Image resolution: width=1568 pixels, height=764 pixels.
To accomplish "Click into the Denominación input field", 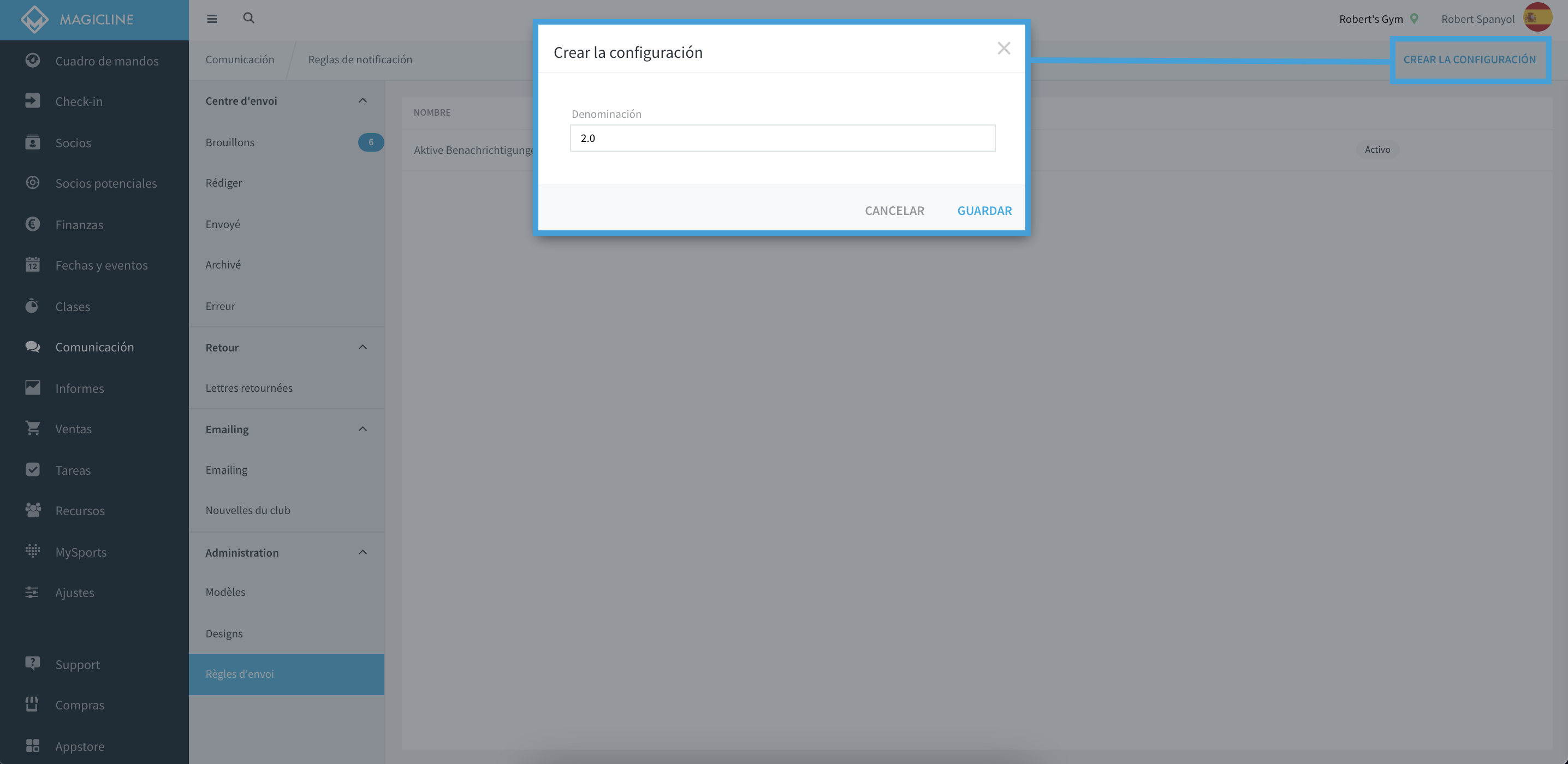I will pyautogui.click(x=782, y=138).
